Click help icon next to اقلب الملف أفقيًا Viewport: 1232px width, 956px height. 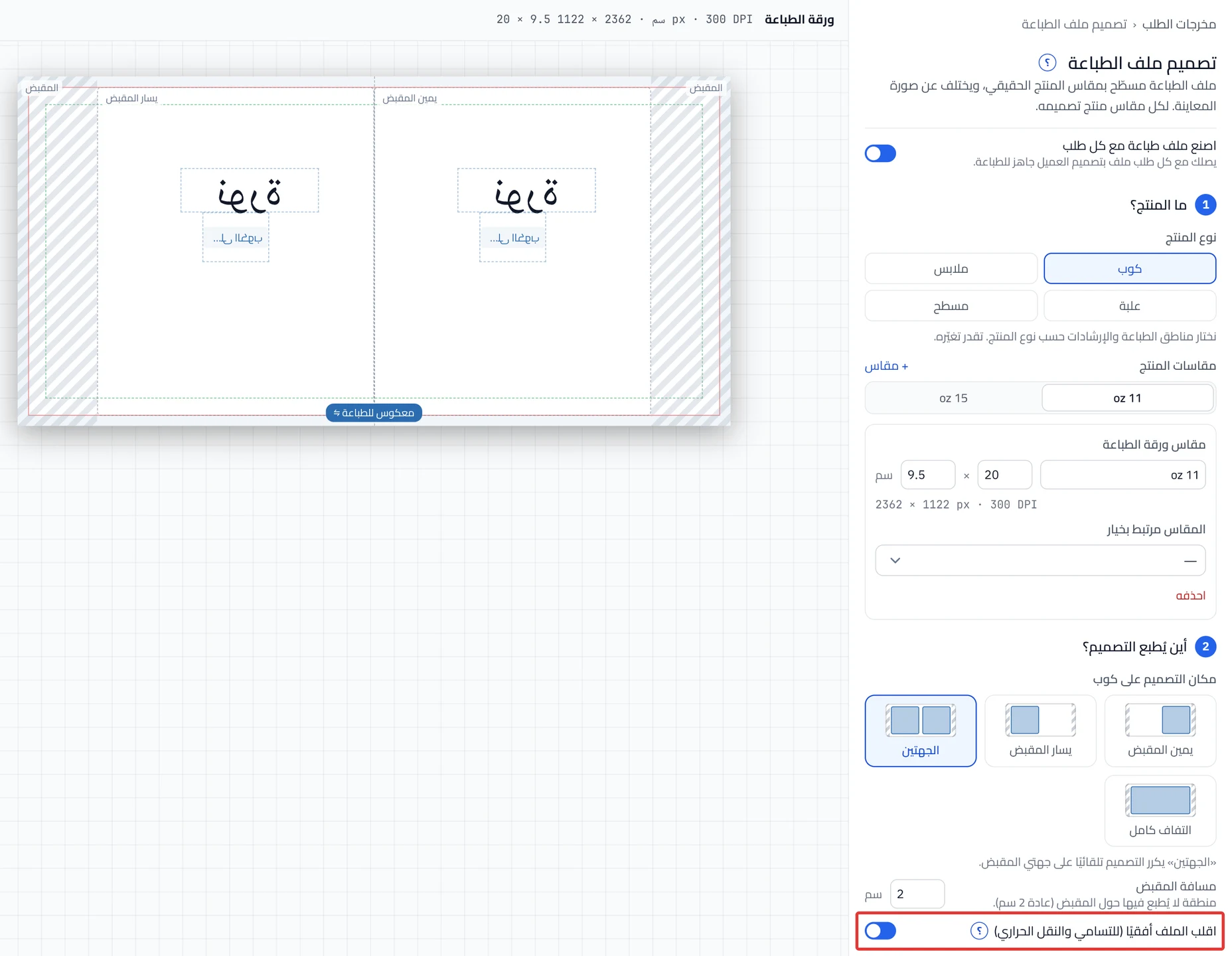click(979, 931)
